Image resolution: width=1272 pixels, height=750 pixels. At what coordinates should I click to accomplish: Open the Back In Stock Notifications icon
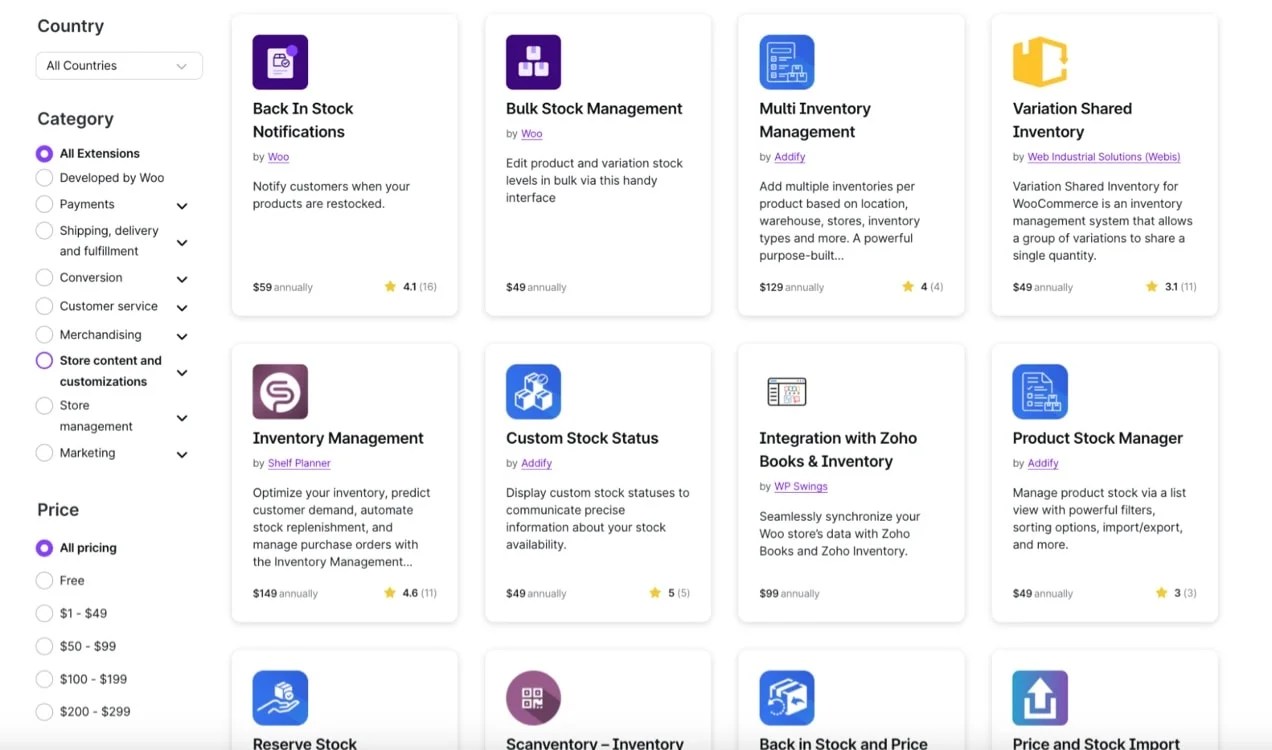click(x=280, y=62)
